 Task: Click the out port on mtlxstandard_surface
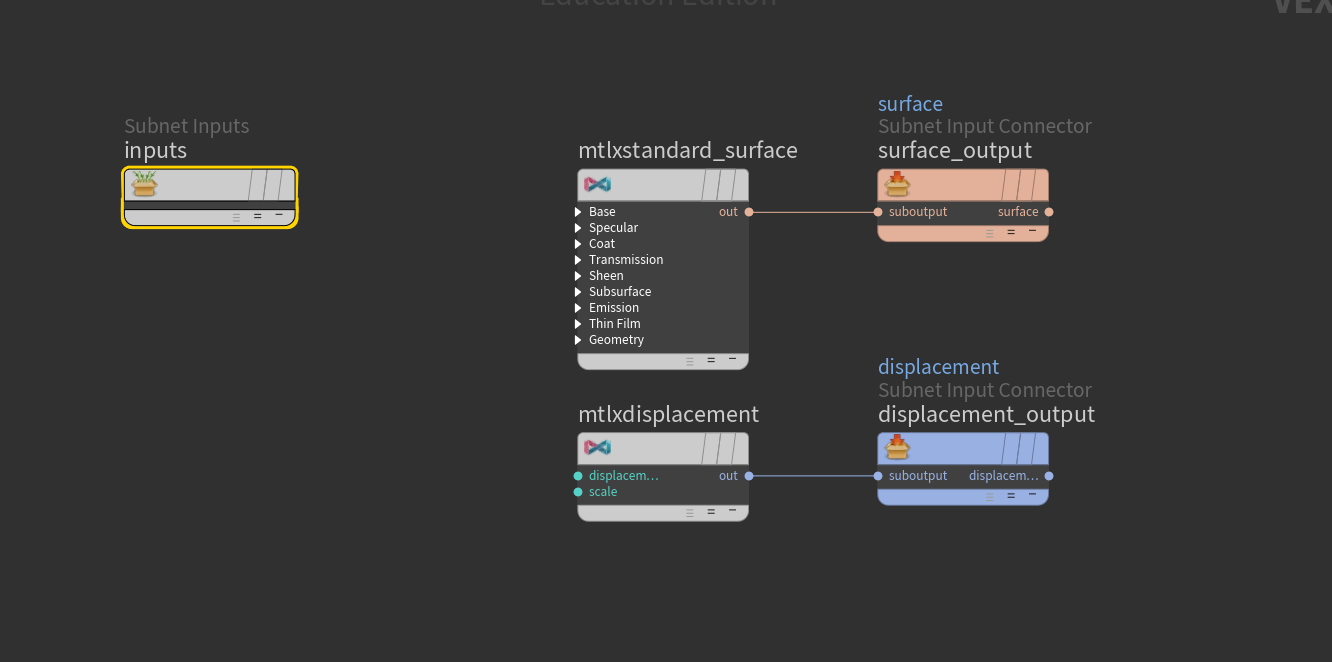point(749,212)
